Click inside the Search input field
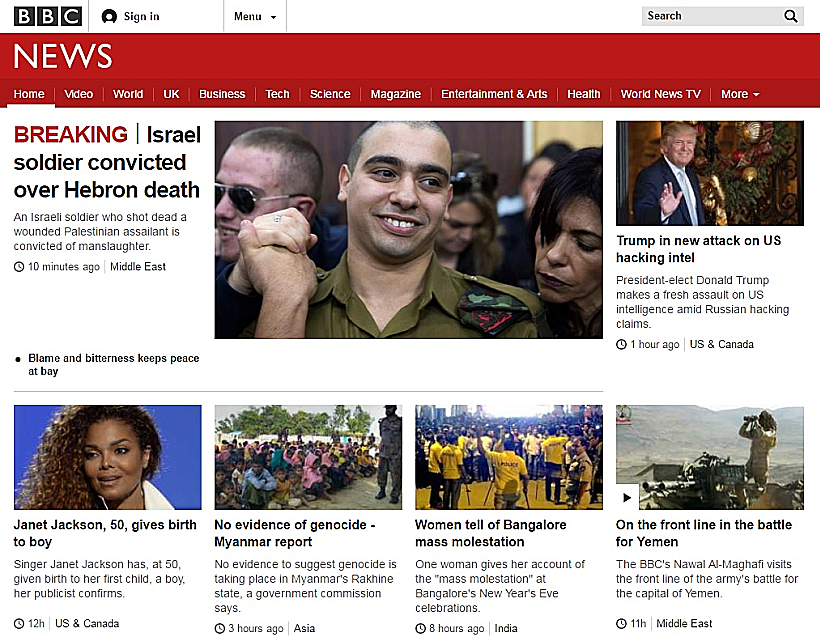 pos(710,16)
